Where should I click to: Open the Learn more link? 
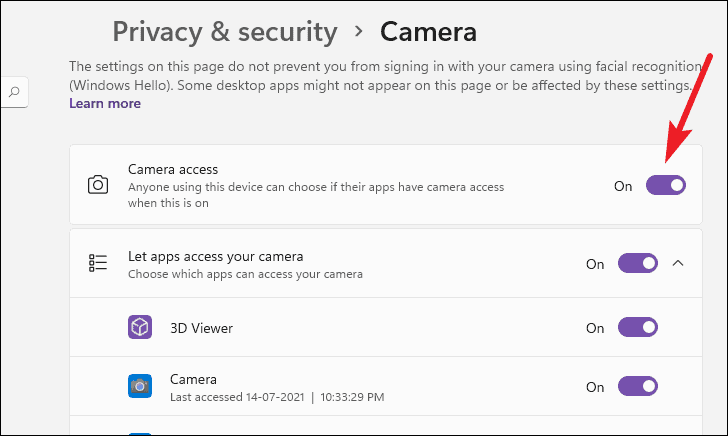pos(105,103)
